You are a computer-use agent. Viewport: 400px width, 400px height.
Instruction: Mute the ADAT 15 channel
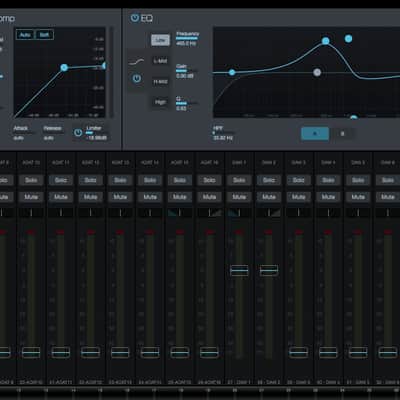180,197
